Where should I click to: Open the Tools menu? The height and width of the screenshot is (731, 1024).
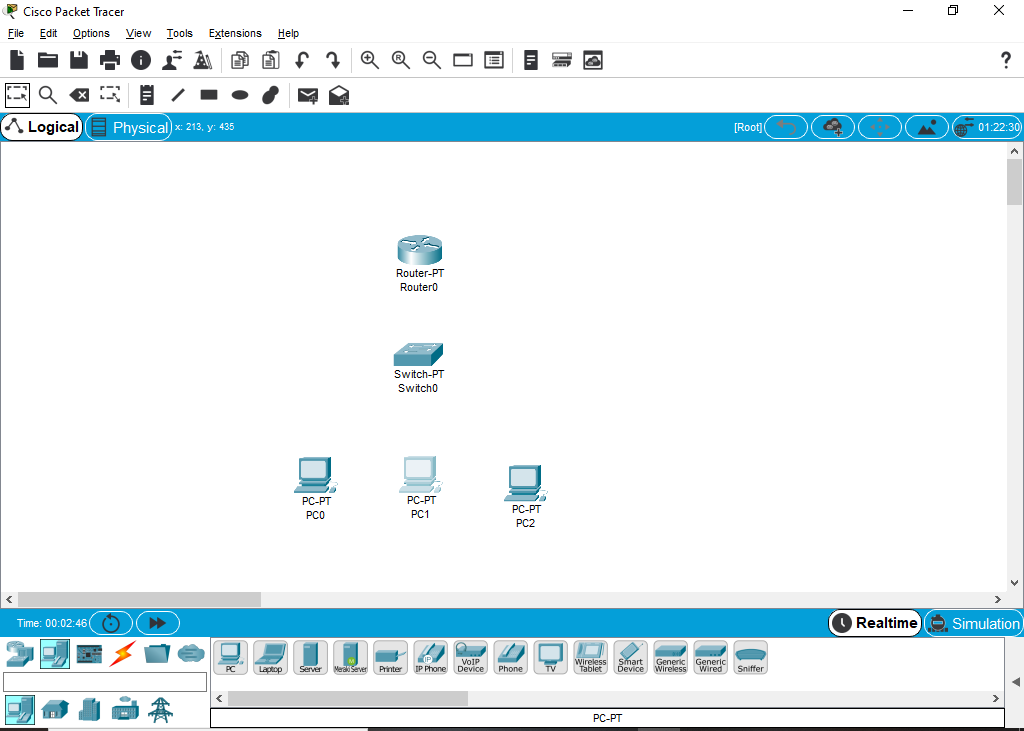180,33
